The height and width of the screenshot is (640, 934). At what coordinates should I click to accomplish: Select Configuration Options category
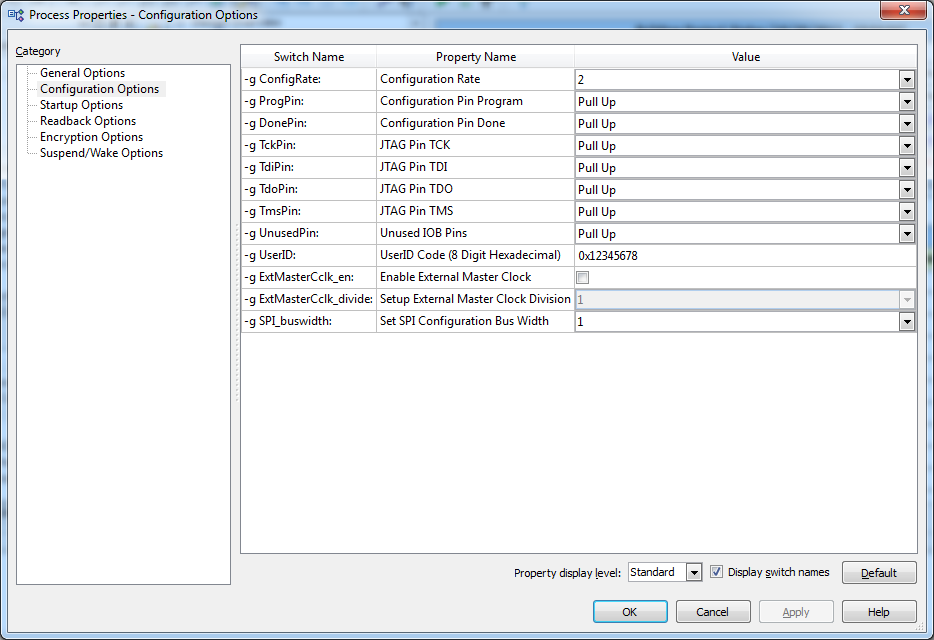(99, 89)
